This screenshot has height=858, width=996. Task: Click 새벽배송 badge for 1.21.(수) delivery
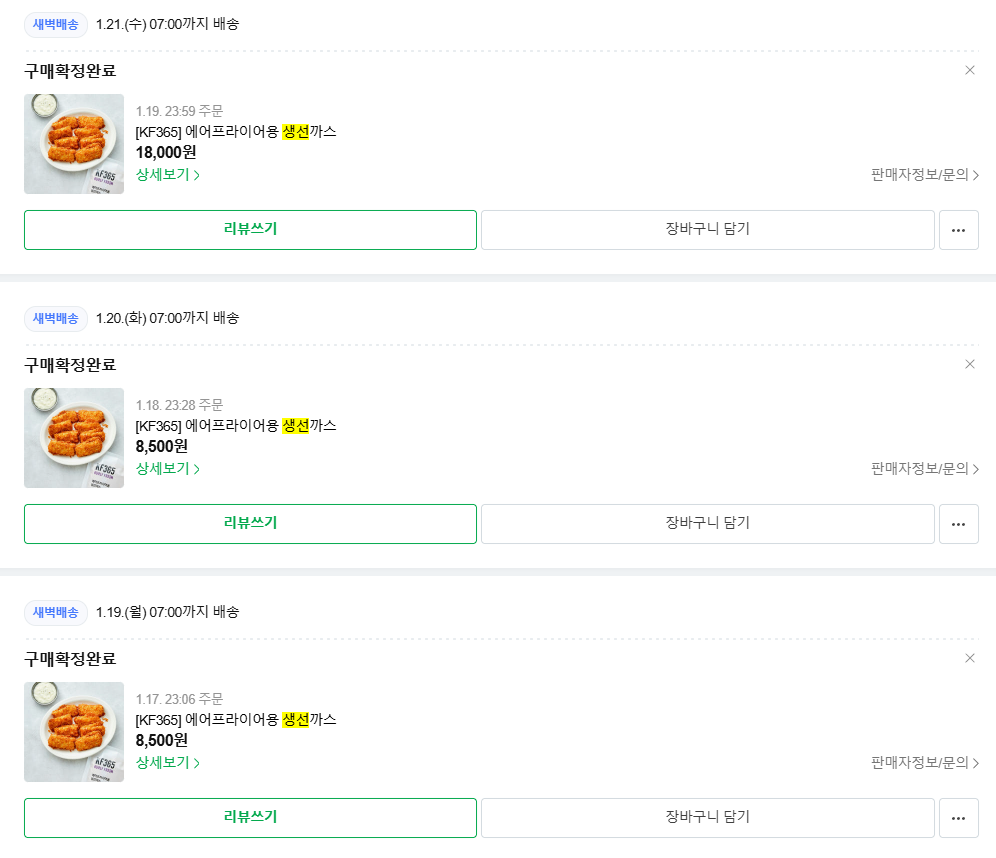[56, 24]
